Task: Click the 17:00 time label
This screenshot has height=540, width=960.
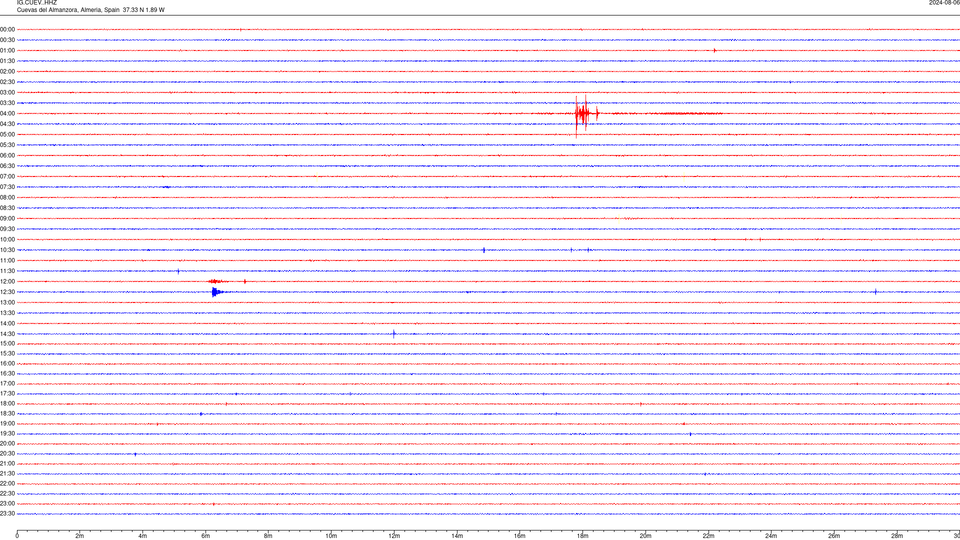Action: [7, 384]
